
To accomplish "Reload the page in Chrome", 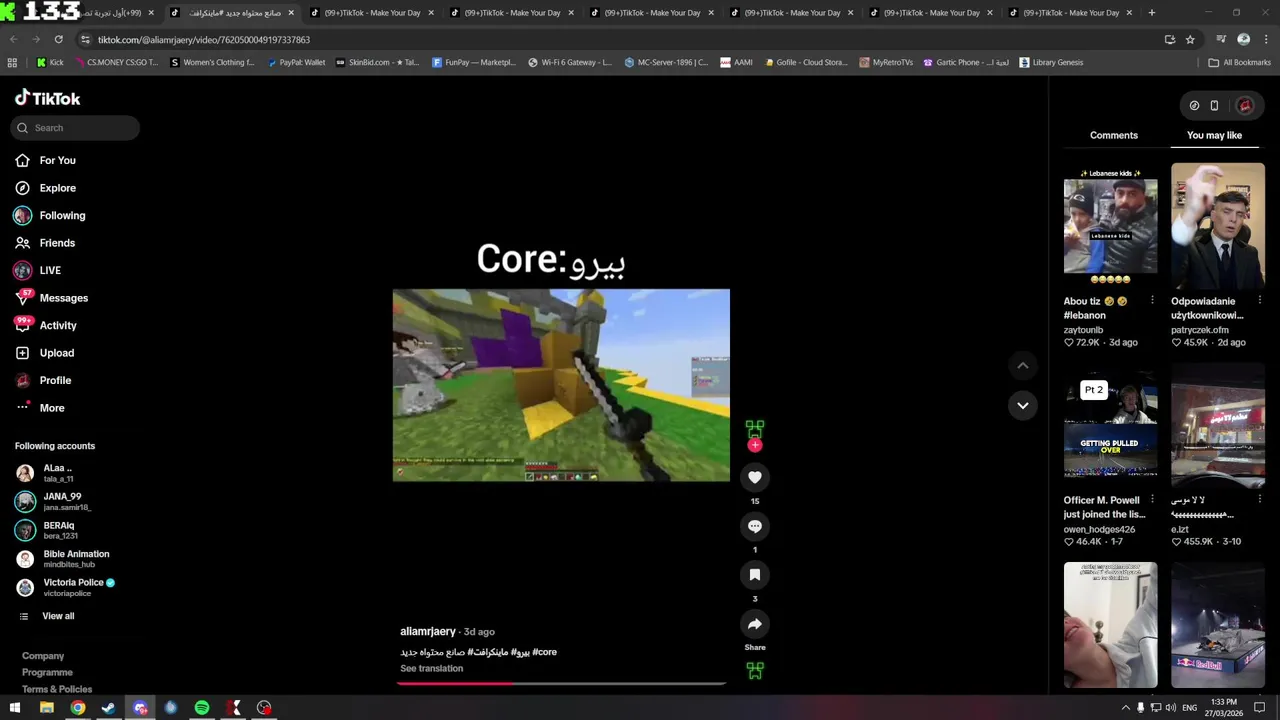I will pos(58,39).
